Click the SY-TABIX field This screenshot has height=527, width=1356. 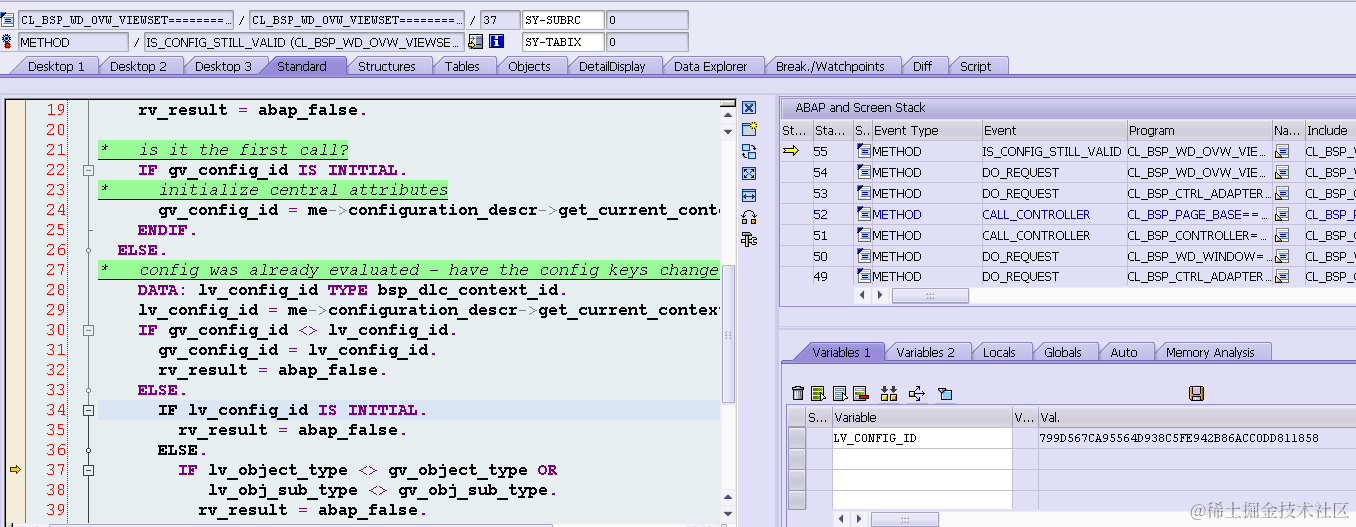pyautogui.click(x=563, y=42)
